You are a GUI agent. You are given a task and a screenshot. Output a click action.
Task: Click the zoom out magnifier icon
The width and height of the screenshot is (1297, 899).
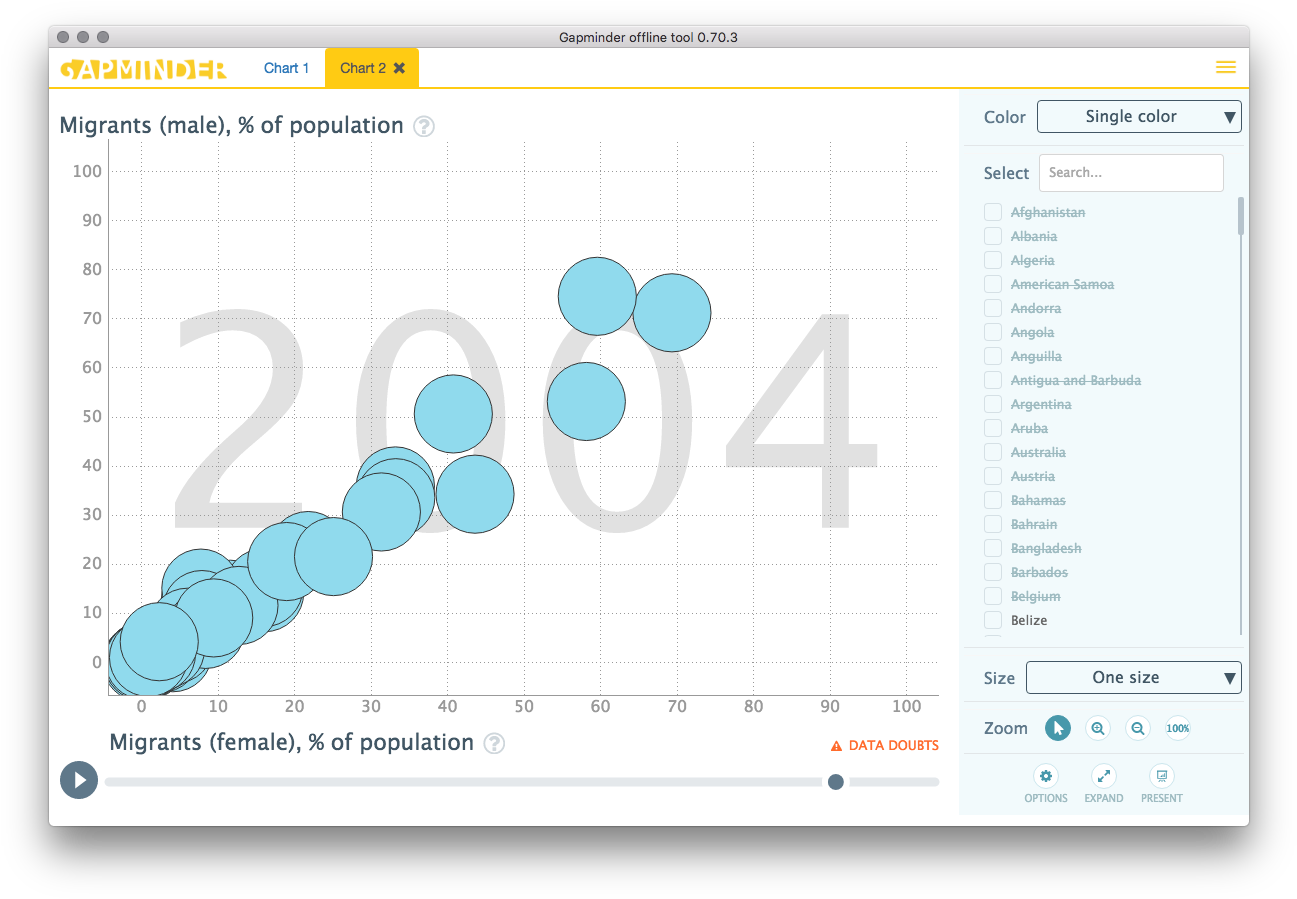1138,728
